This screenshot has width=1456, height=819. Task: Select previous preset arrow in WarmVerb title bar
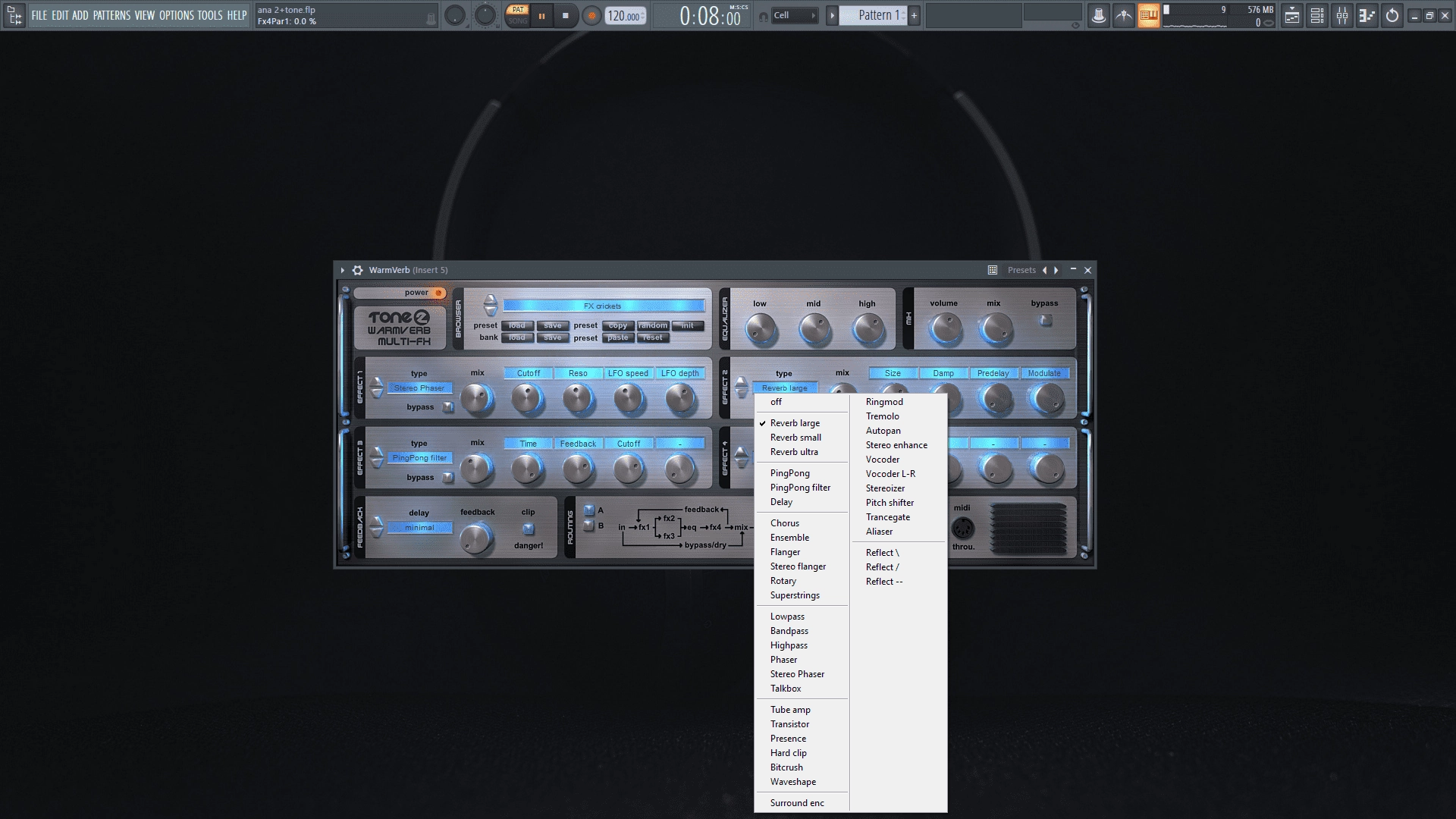point(1045,270)
